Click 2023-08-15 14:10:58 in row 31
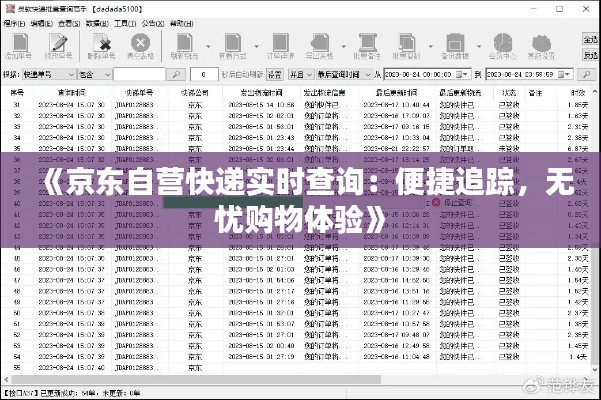This screenshot has height=400, width=601. click(x=261, y=105)
